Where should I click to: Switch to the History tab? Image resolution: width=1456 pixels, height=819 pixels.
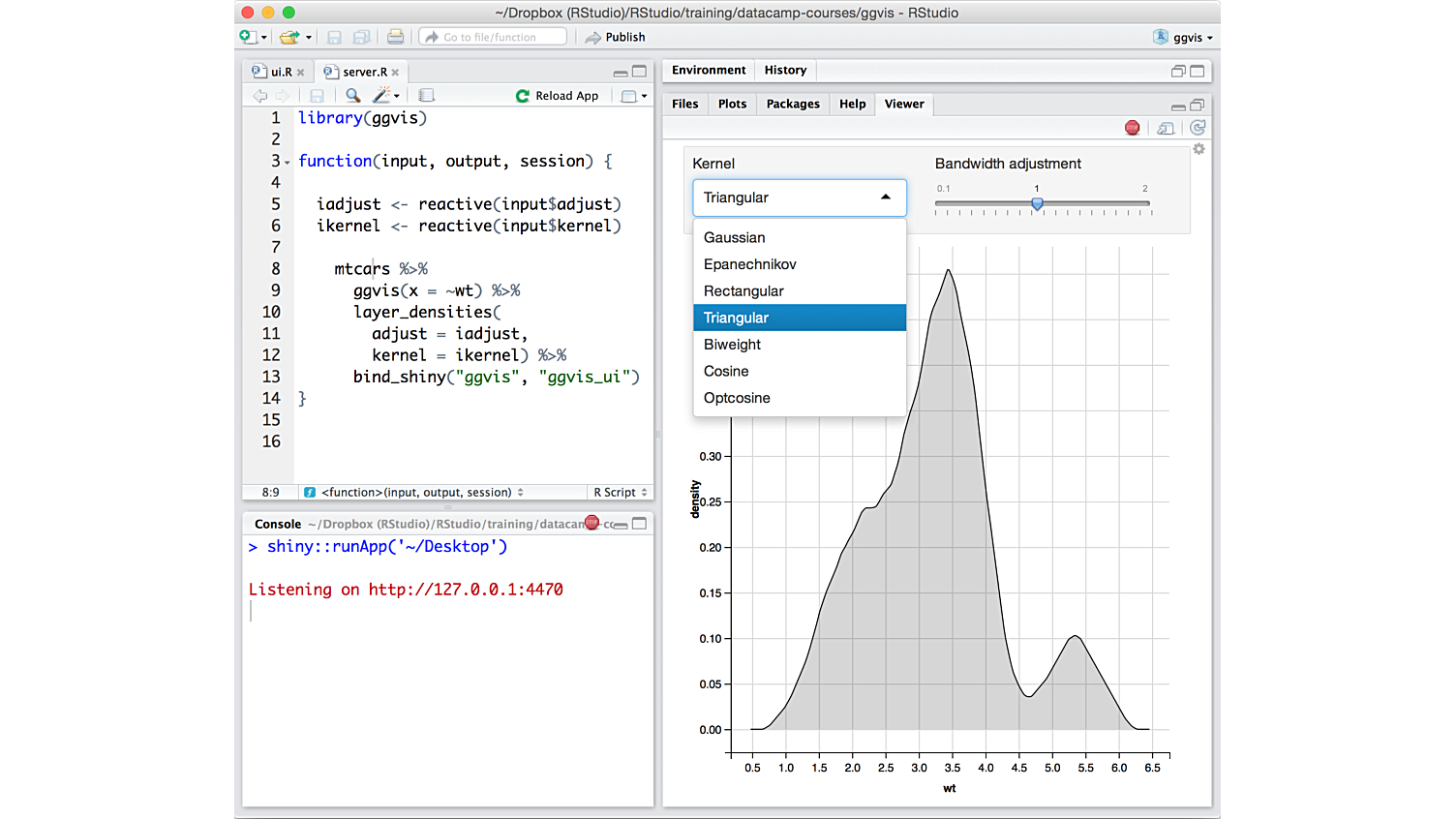[x=784, y=70]
